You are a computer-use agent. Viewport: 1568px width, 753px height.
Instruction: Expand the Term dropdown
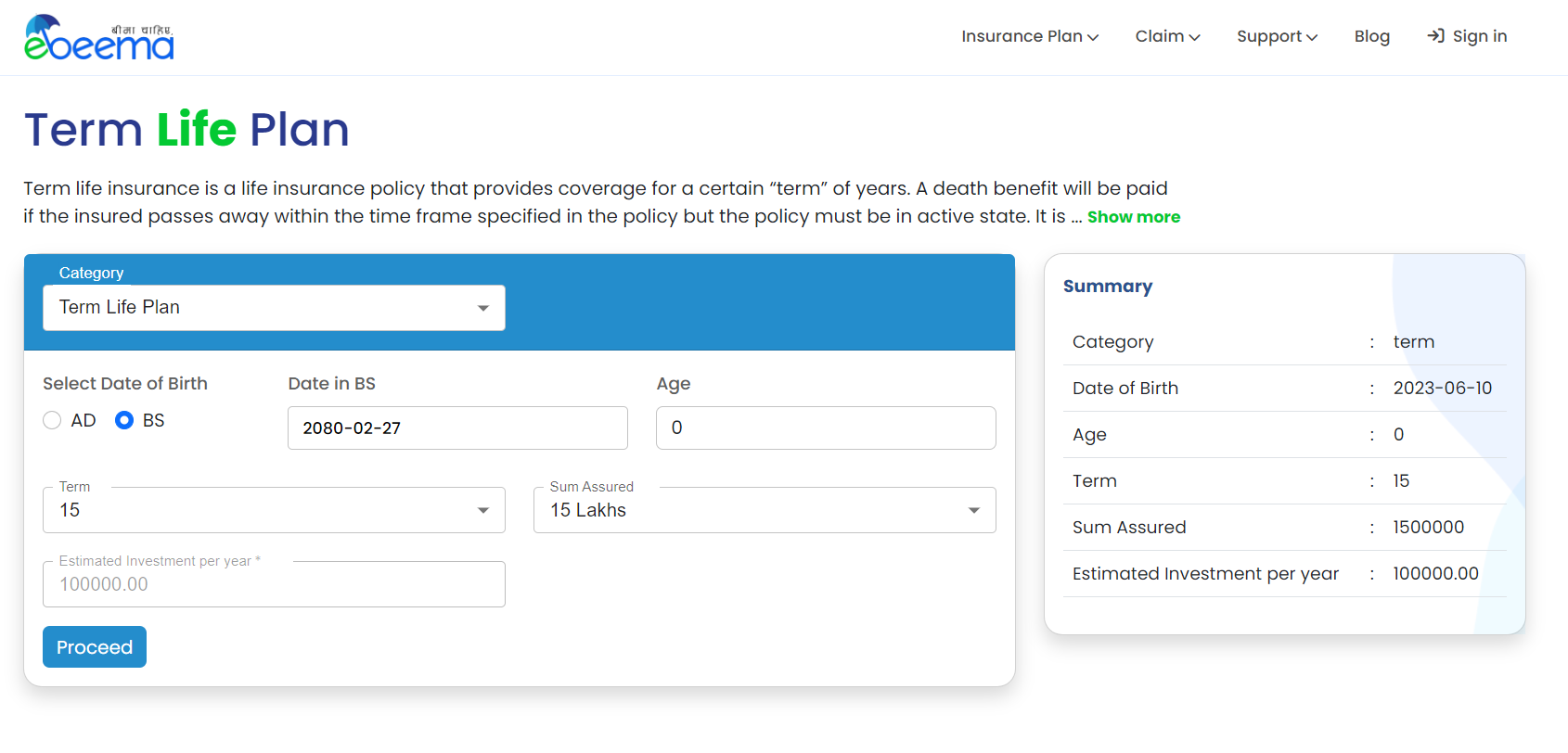(274, 510)
